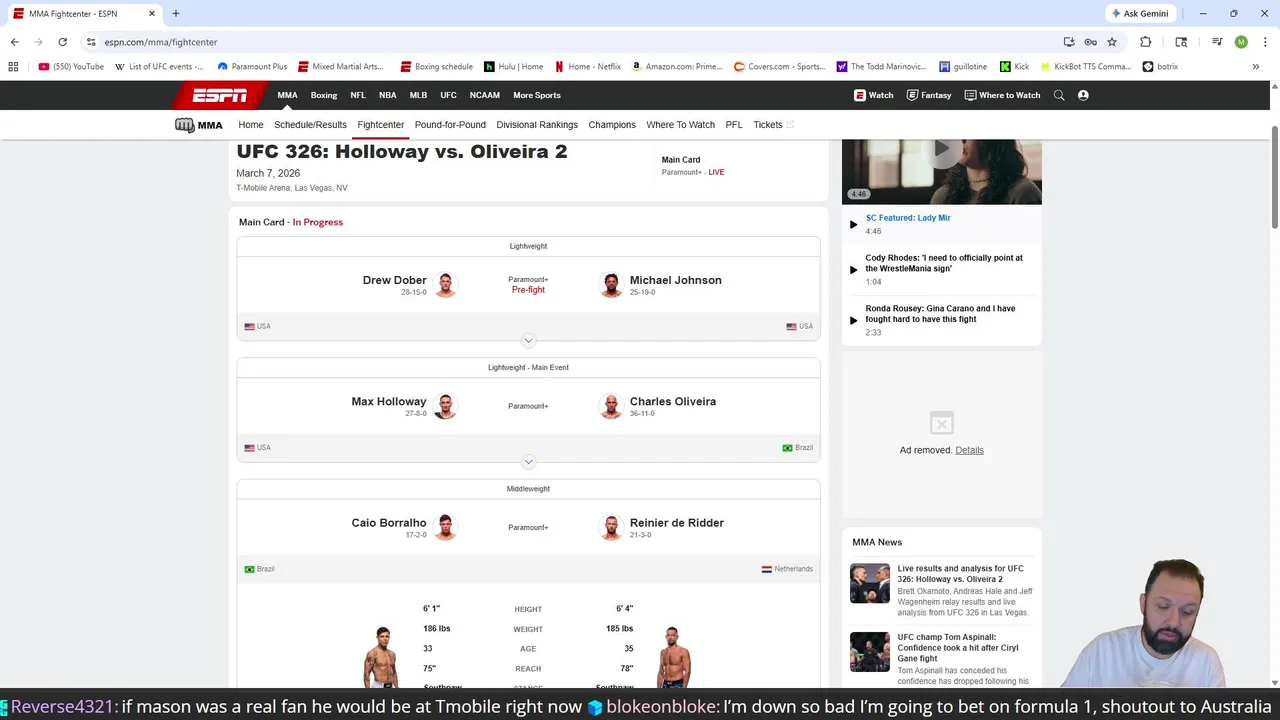Image resolution: width=1280 pixels, height=720 pixels.
Task: Expand Holloway vs. Oliveira fight details
Action: point(528,461)
